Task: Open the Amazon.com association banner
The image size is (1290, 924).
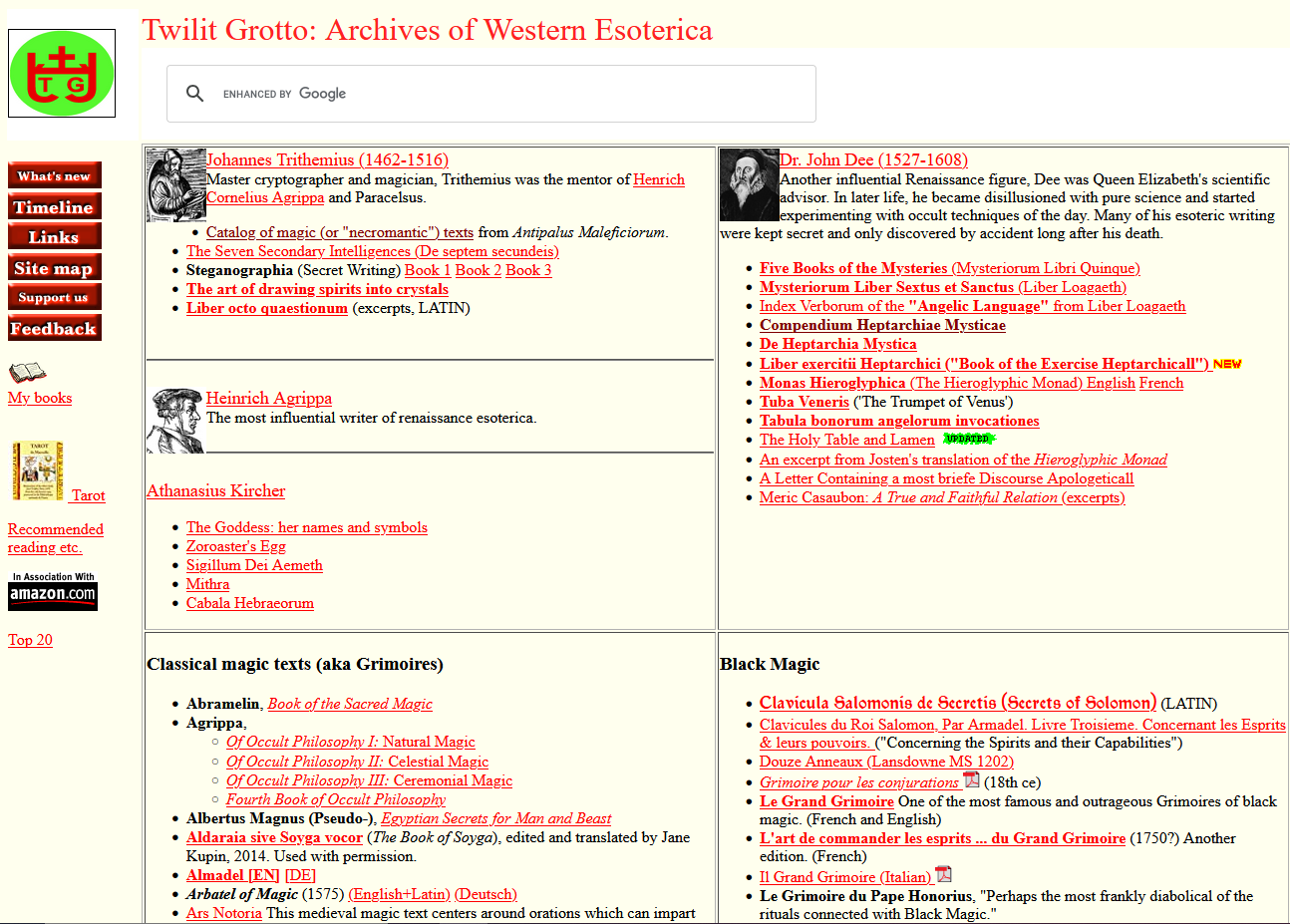Action: pos(53,590)
